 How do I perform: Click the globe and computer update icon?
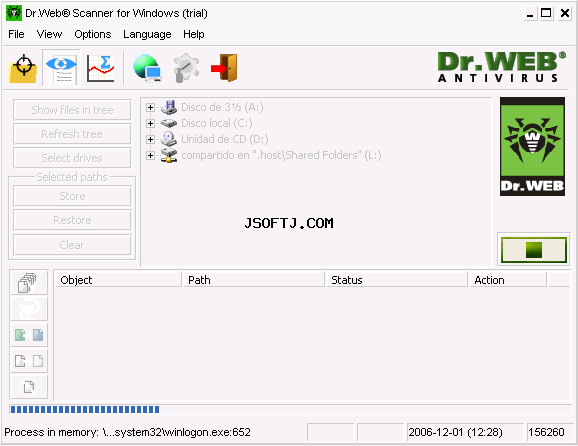(147, 69)
